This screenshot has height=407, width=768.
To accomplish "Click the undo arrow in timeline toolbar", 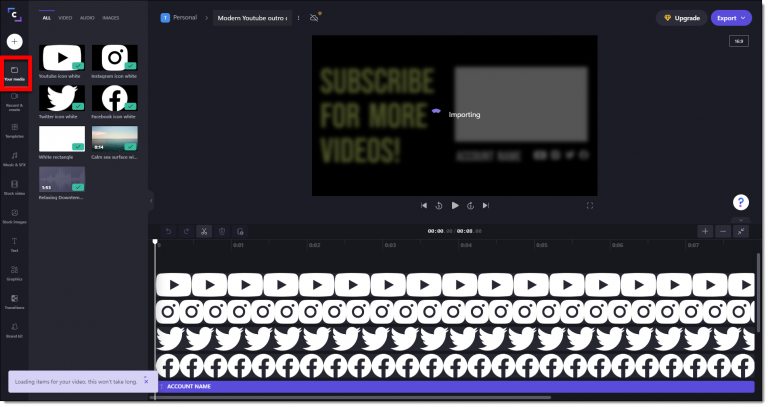I will pyautogui.click(x=168, y=231).
